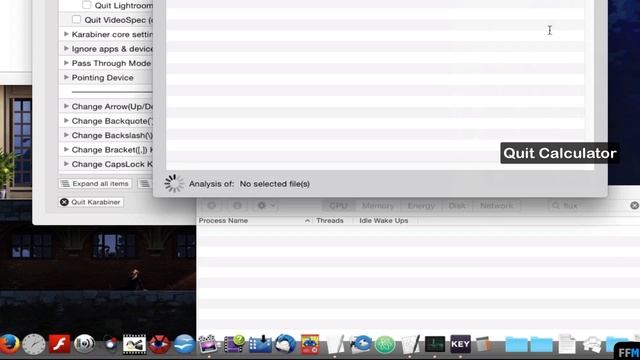The height and width of the screenshot is (360, 640).
Task: Toggle the Quit VideoSpec checkbox
Action: point(76,19)
